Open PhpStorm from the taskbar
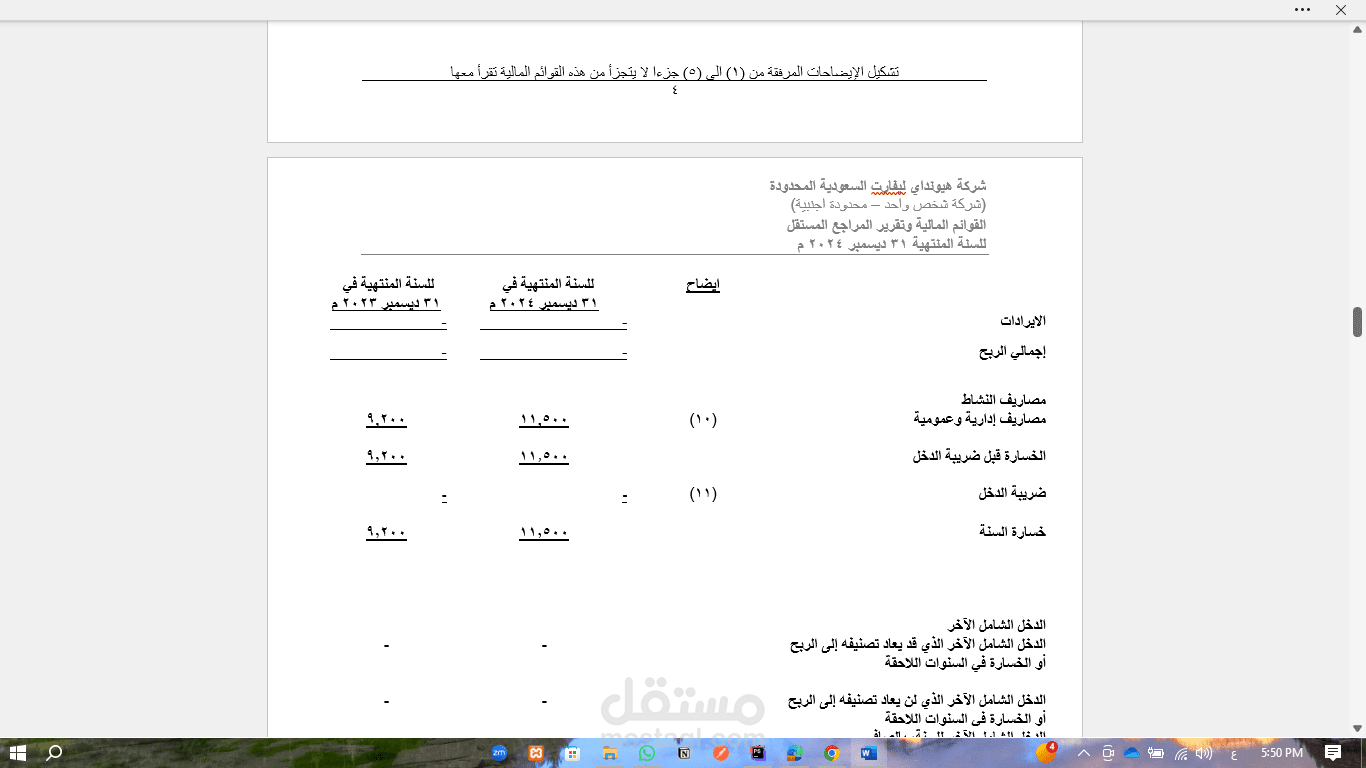 758,752
